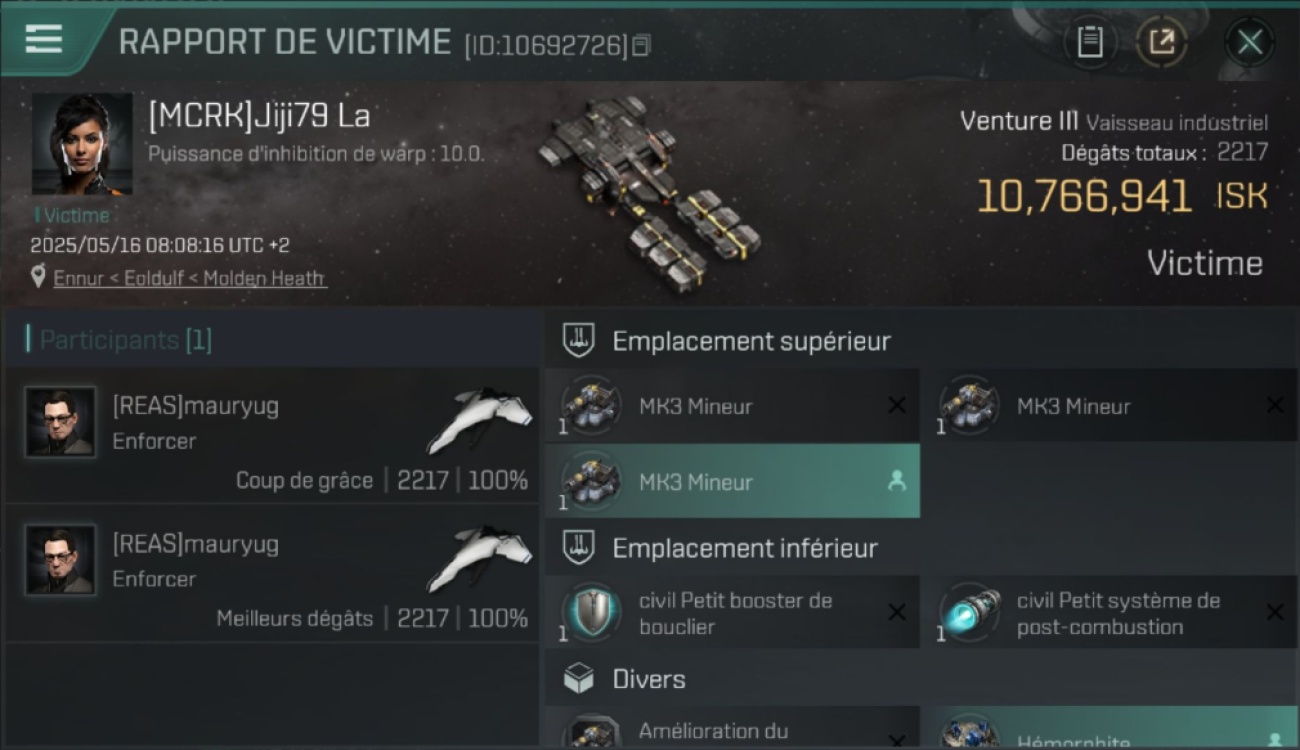Open the Divers cargo section header
This screenshot has height=750, width=1300.
(649, 680)
